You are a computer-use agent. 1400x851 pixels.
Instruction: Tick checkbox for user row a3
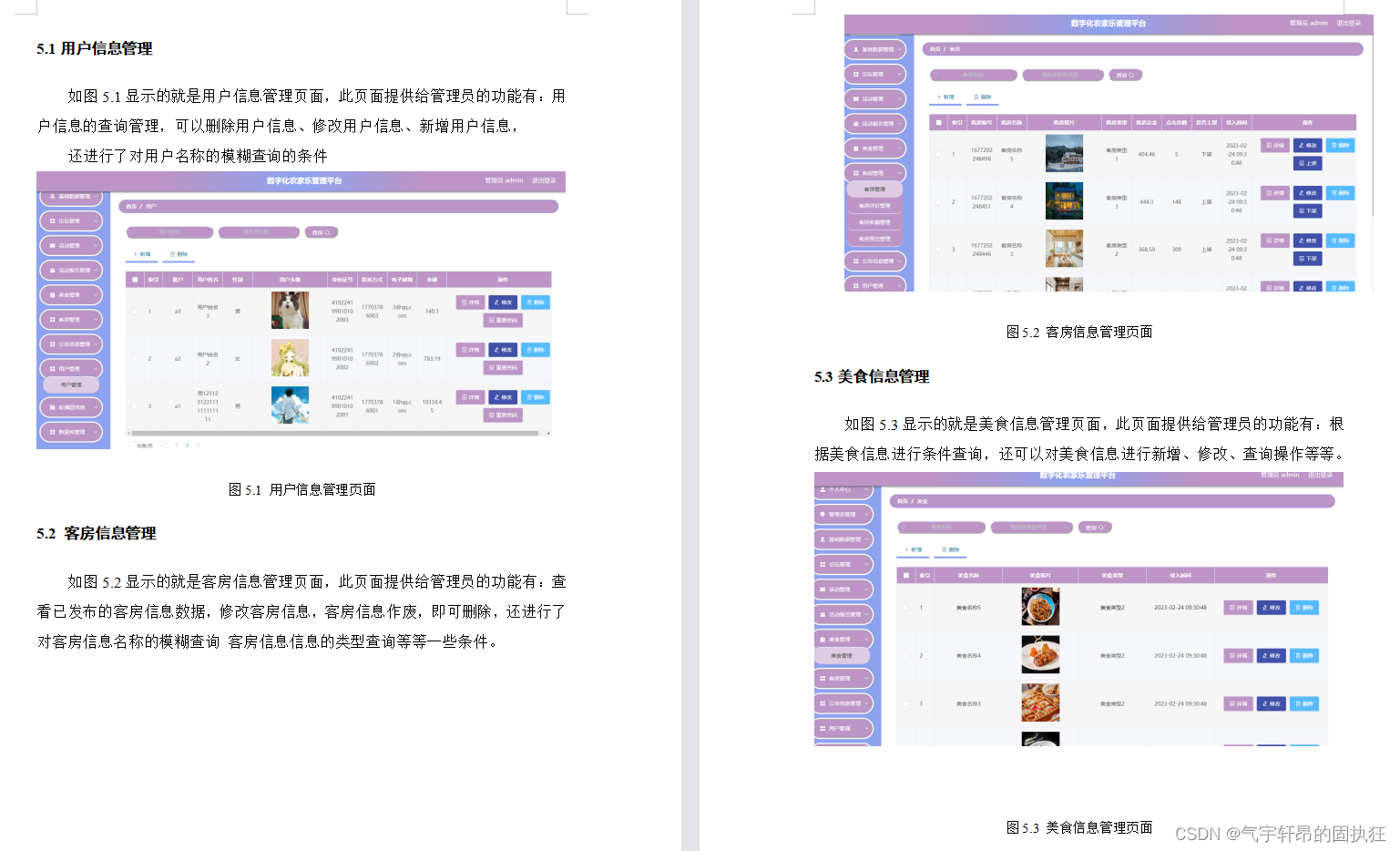tap(135, 311)
